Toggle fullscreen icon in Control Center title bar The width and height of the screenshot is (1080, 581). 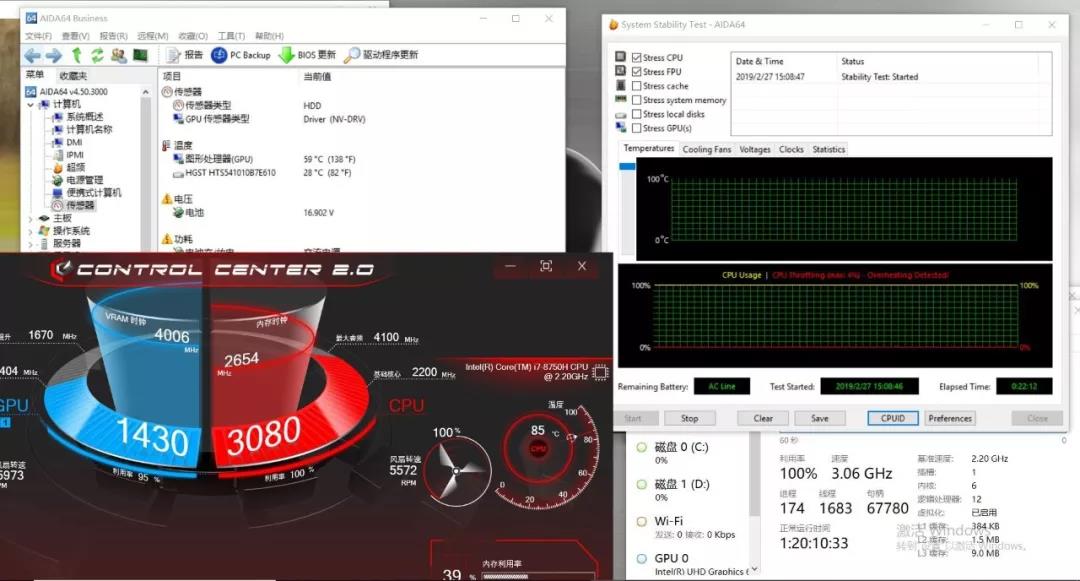(546, 266)
